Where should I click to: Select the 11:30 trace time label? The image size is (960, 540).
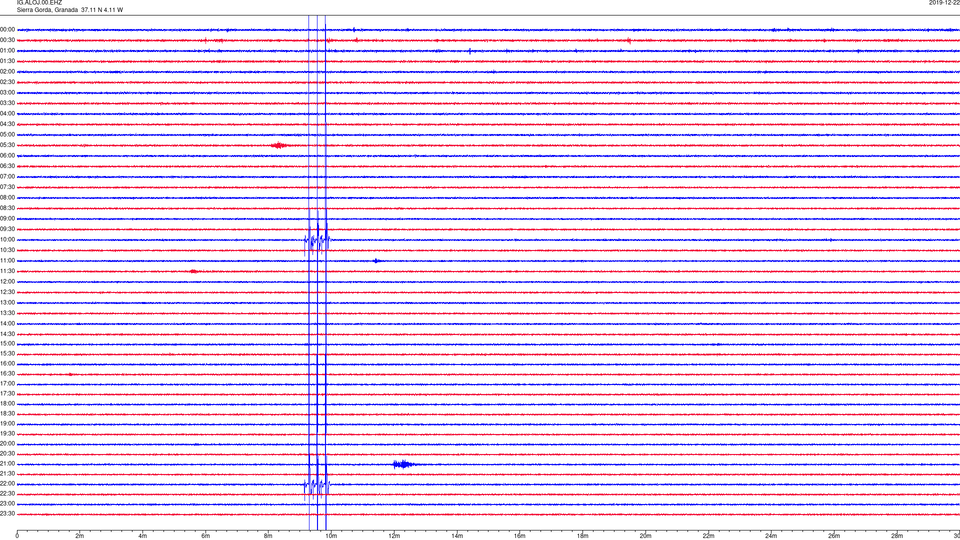7,271
